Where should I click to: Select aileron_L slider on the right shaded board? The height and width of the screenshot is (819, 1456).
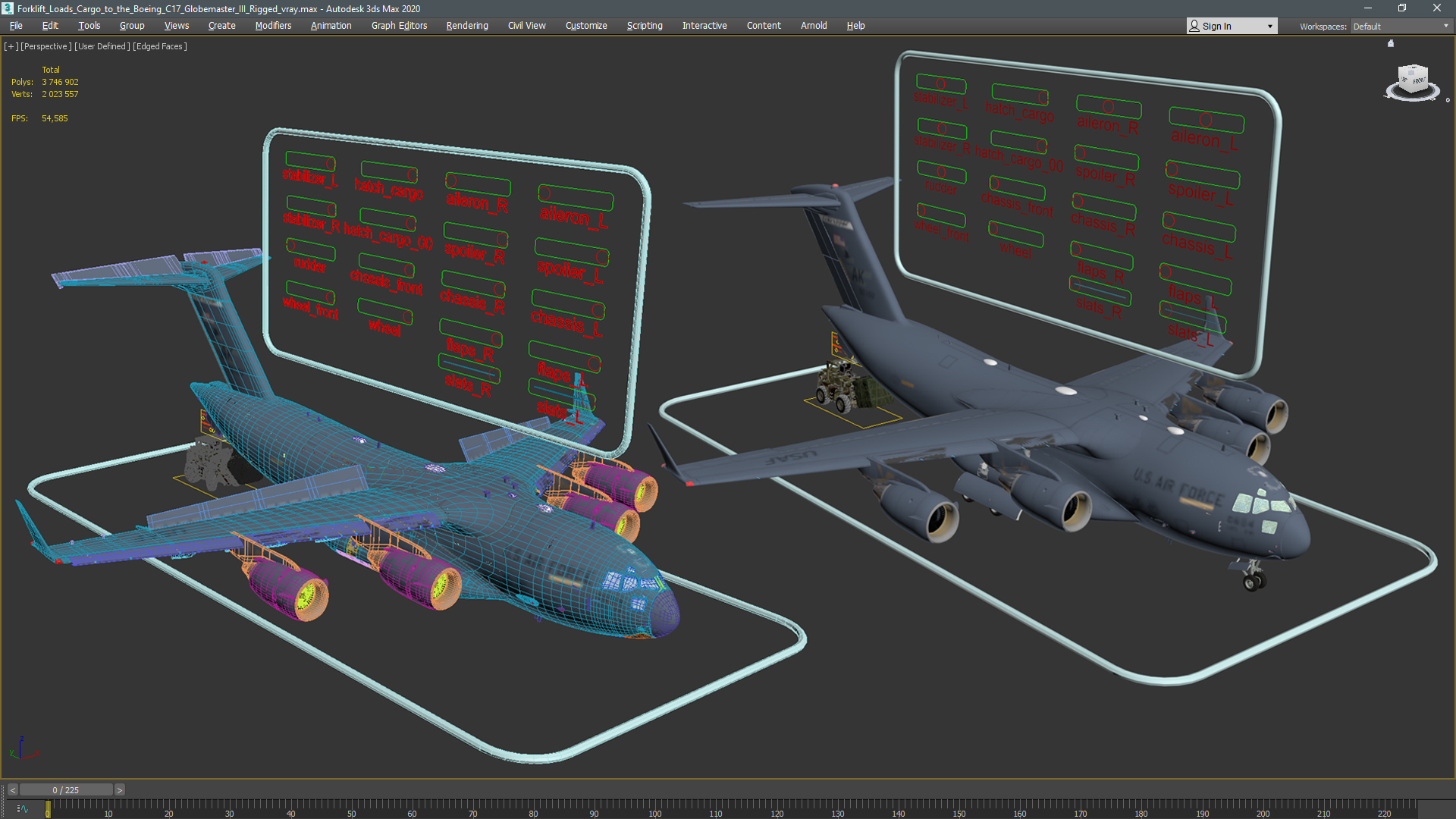1206,120
